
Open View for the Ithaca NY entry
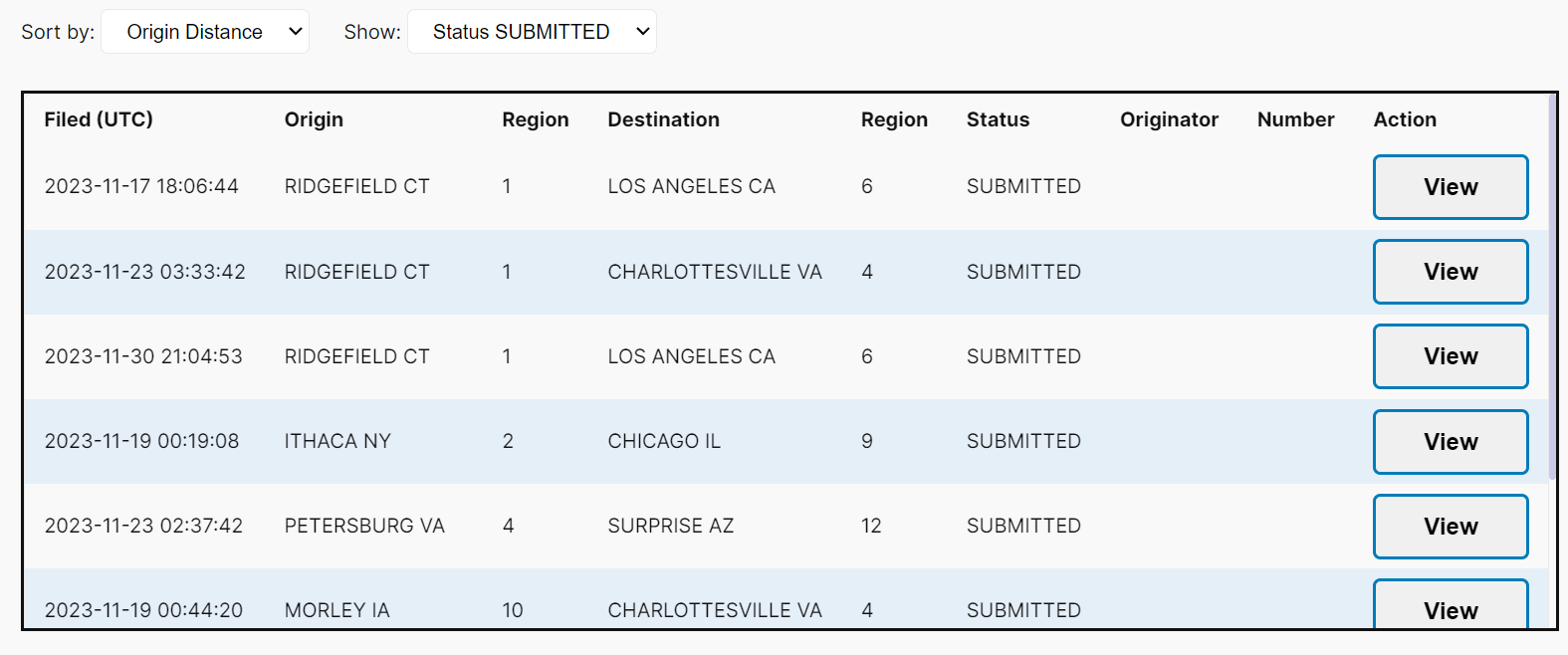click(1450, 441)
